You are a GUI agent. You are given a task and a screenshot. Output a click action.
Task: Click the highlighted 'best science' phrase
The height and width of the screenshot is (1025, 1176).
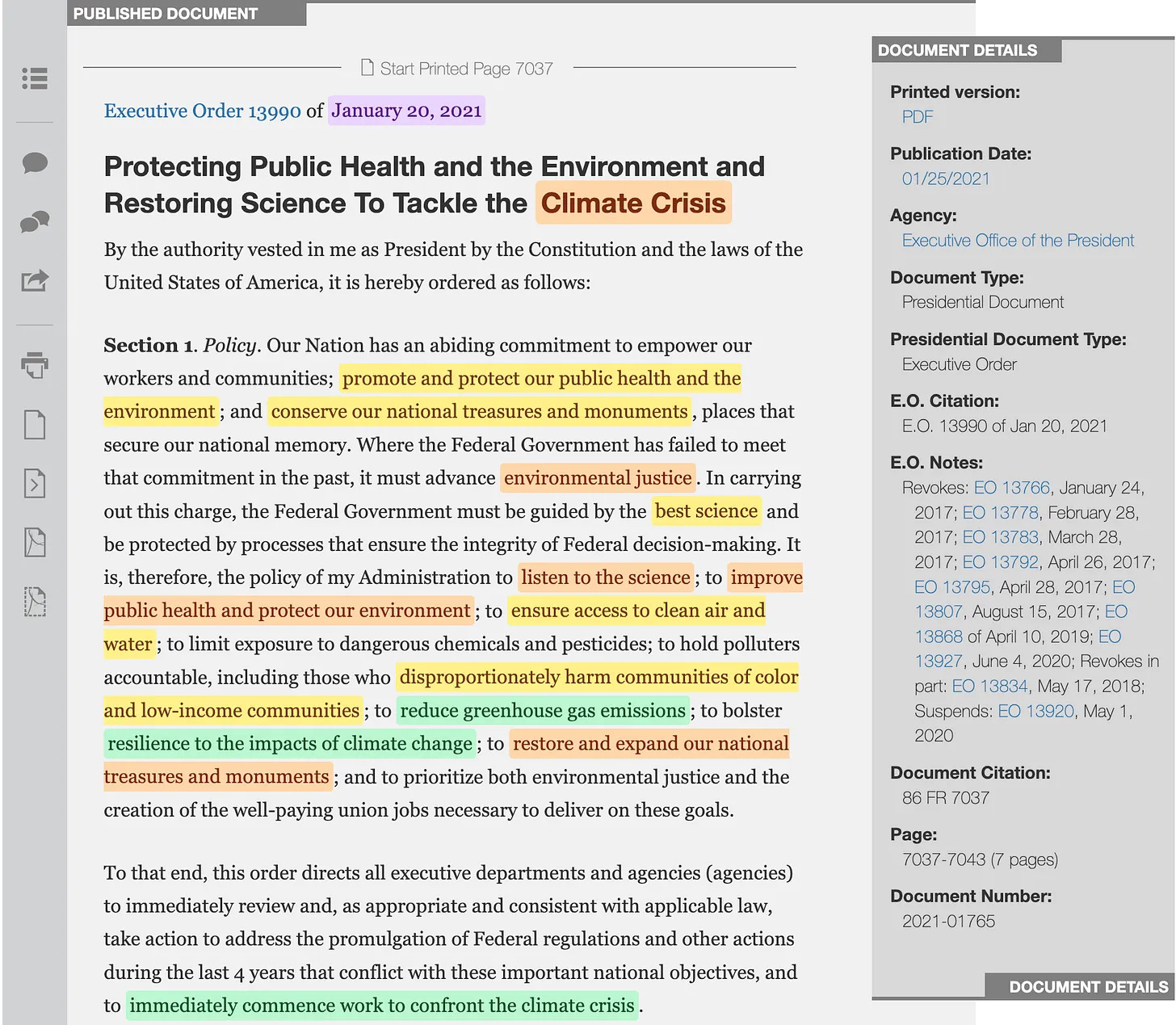click(706, 511)
